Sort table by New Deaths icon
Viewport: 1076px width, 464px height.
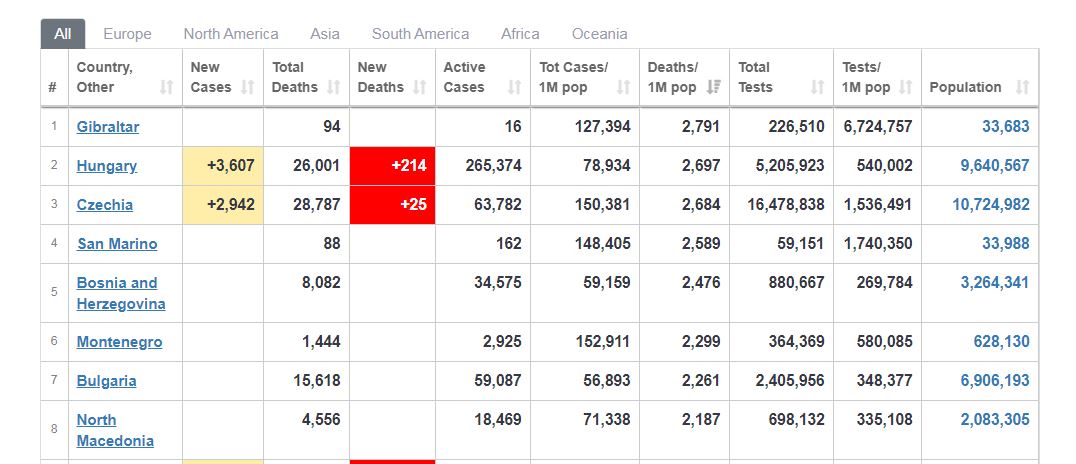(x=419, y=87)
